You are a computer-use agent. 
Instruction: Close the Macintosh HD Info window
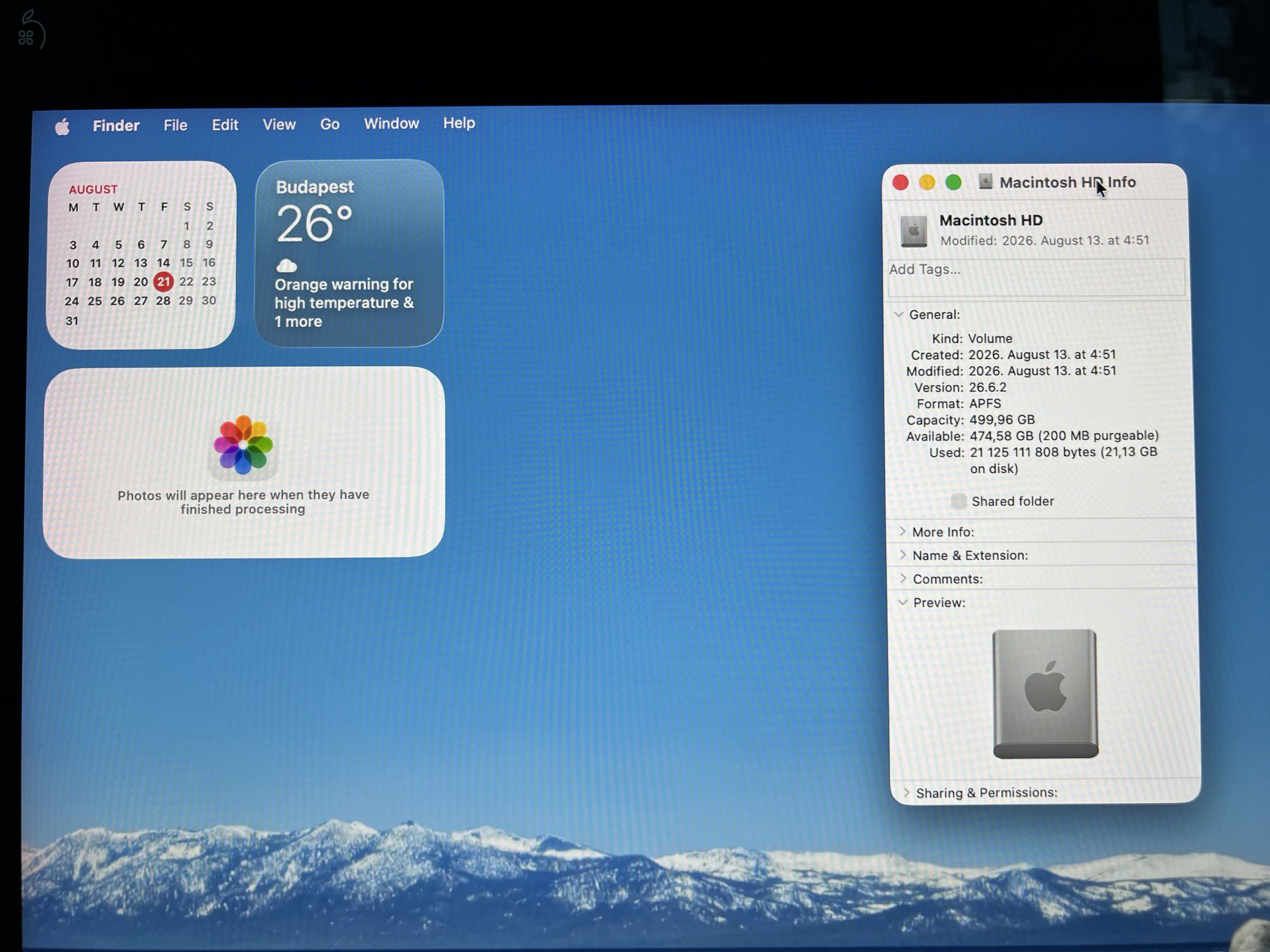(900, 183)
